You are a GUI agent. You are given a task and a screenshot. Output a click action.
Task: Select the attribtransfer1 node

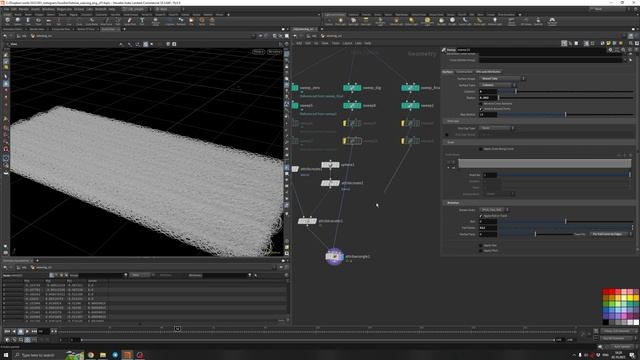(x=307, y=221)
